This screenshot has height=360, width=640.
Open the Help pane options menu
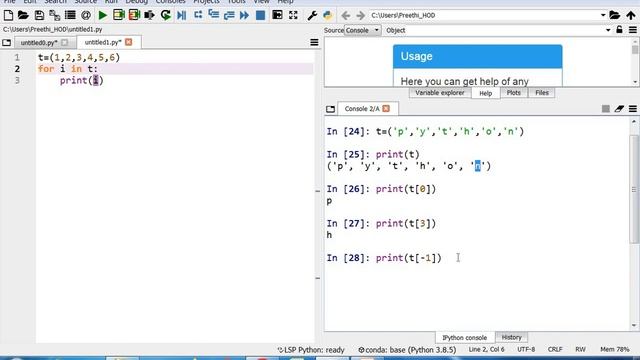pyautogui.click(x=633, y=30)
